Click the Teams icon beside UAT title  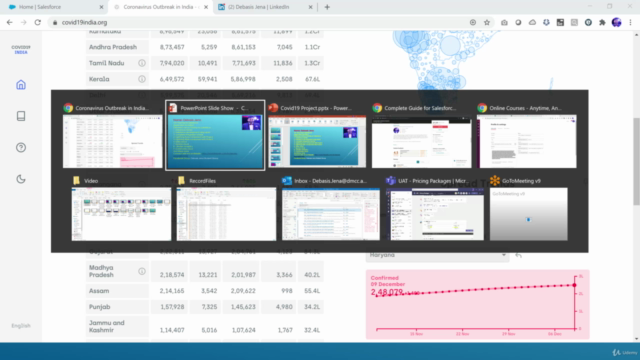coord(391,180)
